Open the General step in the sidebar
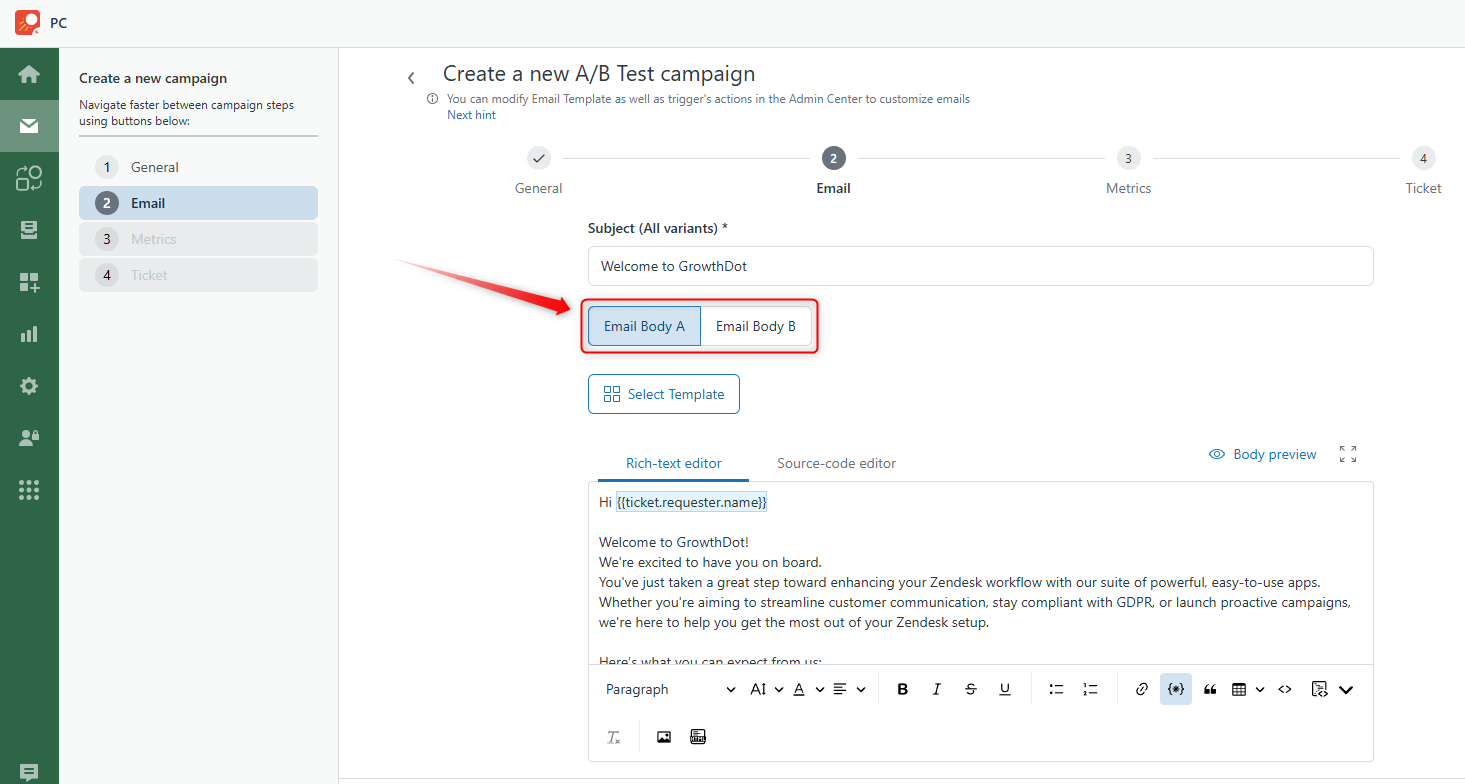 click(x=198, y=167)
